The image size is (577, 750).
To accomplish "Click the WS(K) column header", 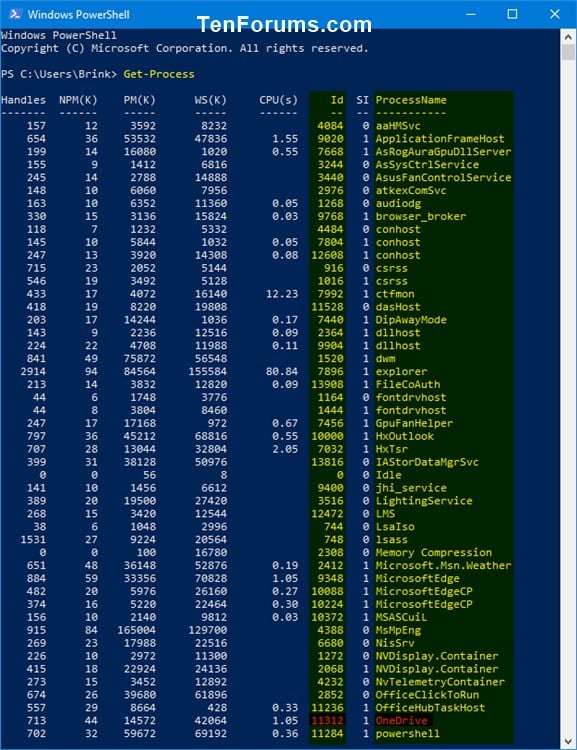I will point(211,100).
